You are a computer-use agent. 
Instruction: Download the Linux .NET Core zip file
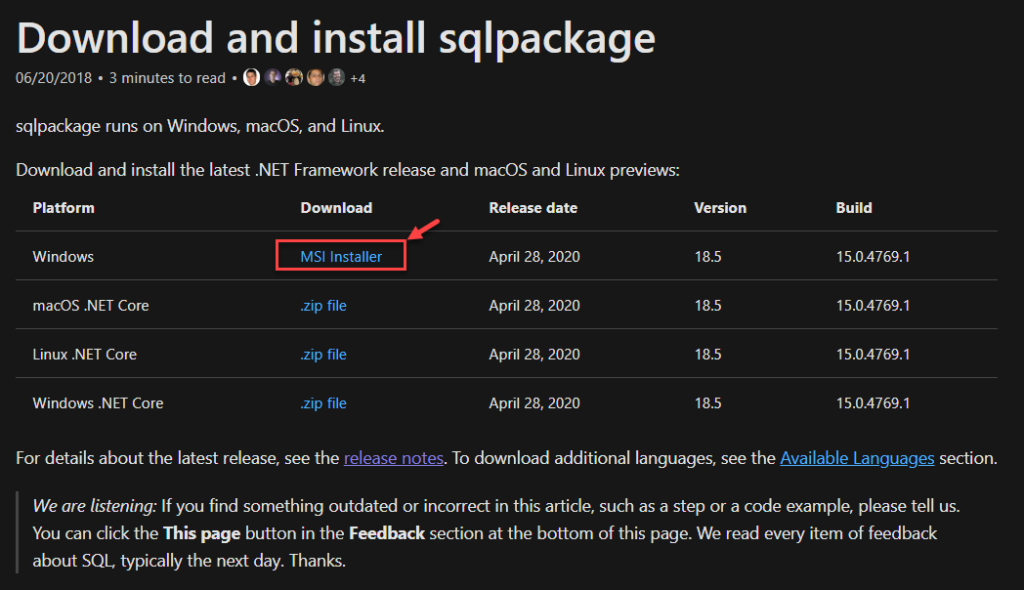[x=322, y=354]
